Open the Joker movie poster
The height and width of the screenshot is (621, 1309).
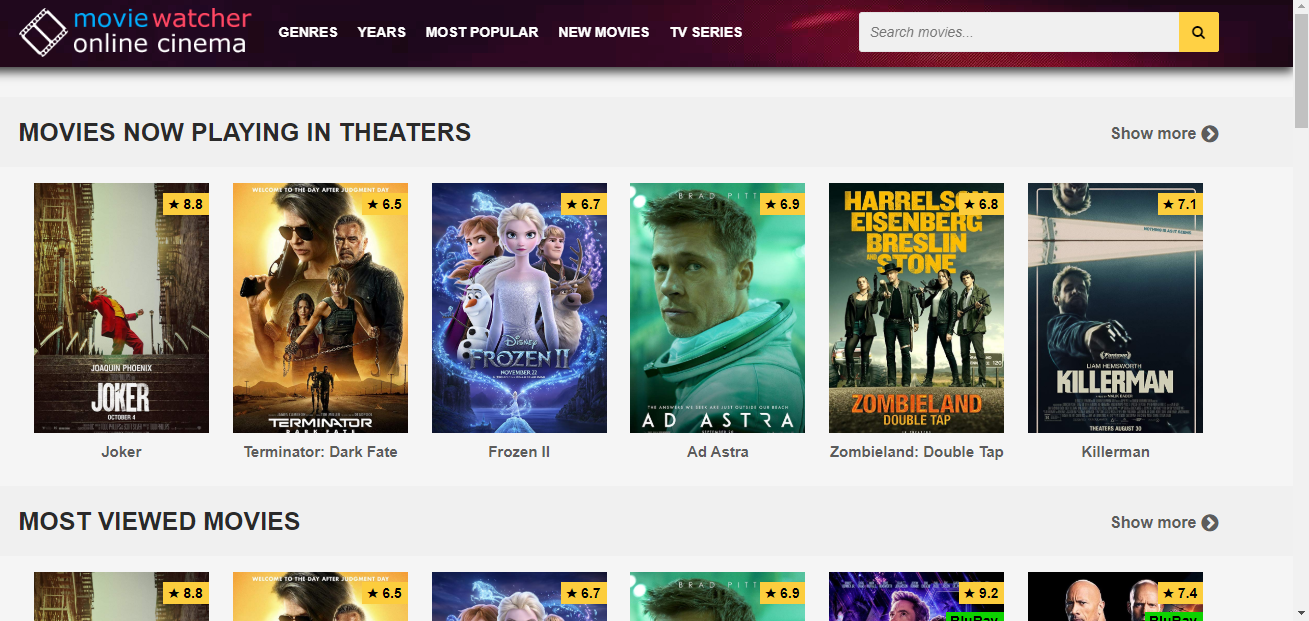[x=121, y=307]
